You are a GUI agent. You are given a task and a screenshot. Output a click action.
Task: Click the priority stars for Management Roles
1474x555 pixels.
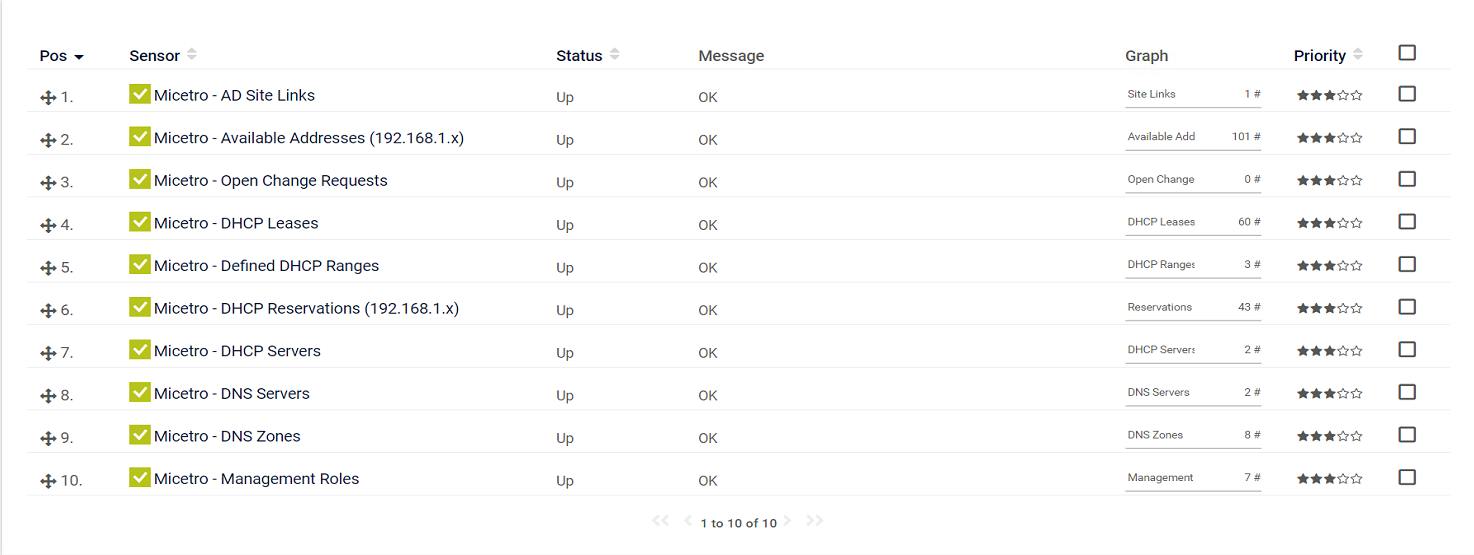pyautogui.click(x=1329, y=480)
